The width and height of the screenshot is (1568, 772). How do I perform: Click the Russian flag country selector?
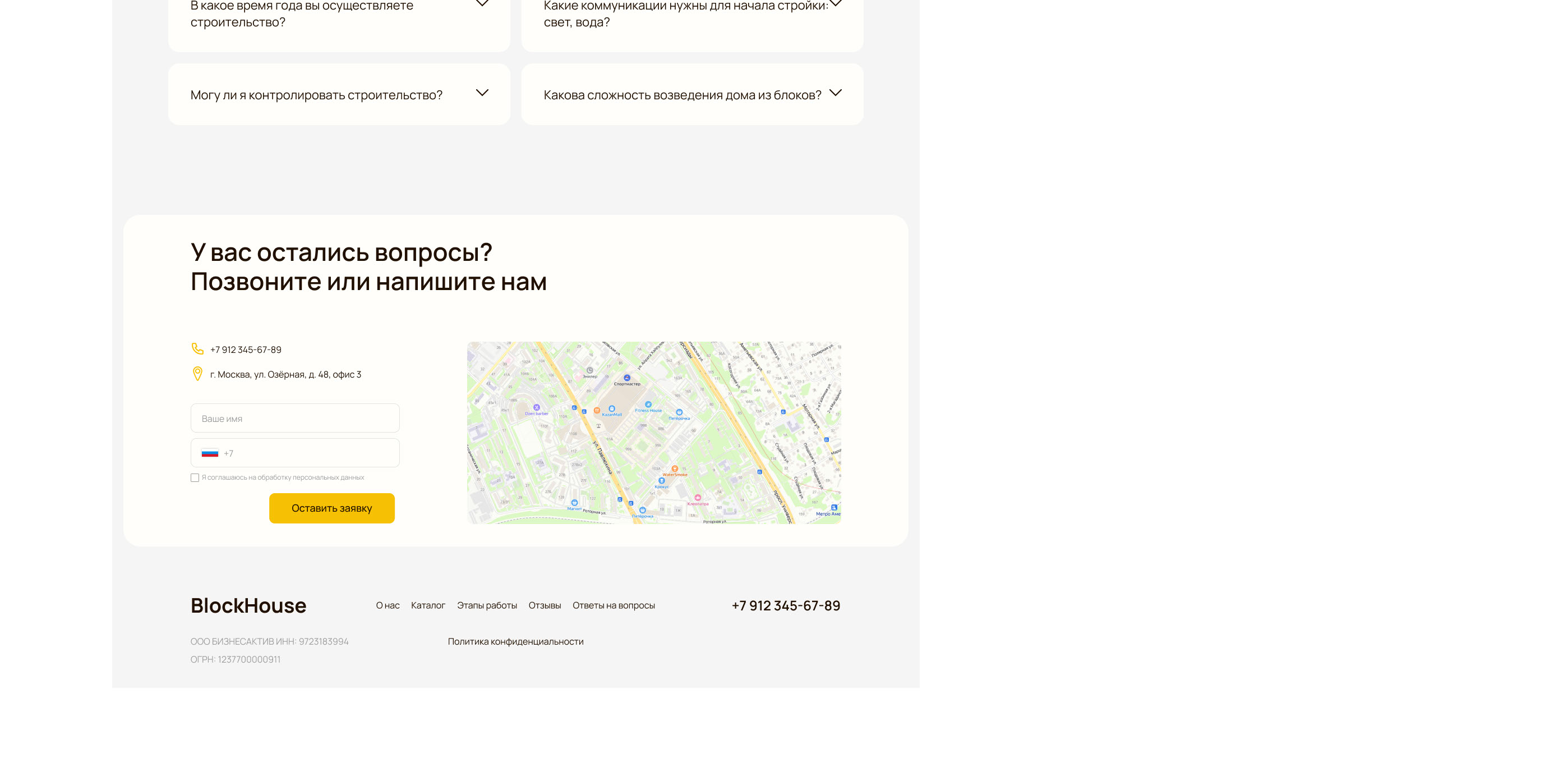[210, 453]
